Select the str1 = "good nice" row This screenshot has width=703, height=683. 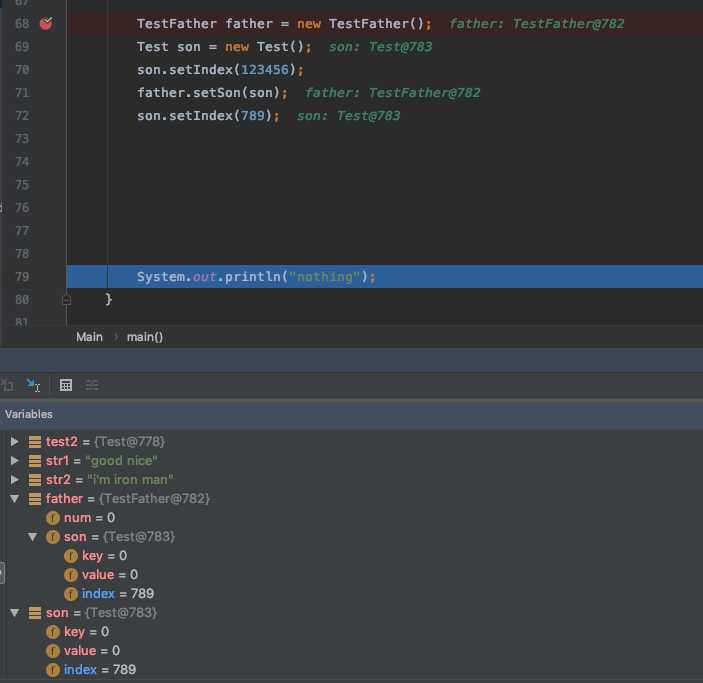(352, 461)
